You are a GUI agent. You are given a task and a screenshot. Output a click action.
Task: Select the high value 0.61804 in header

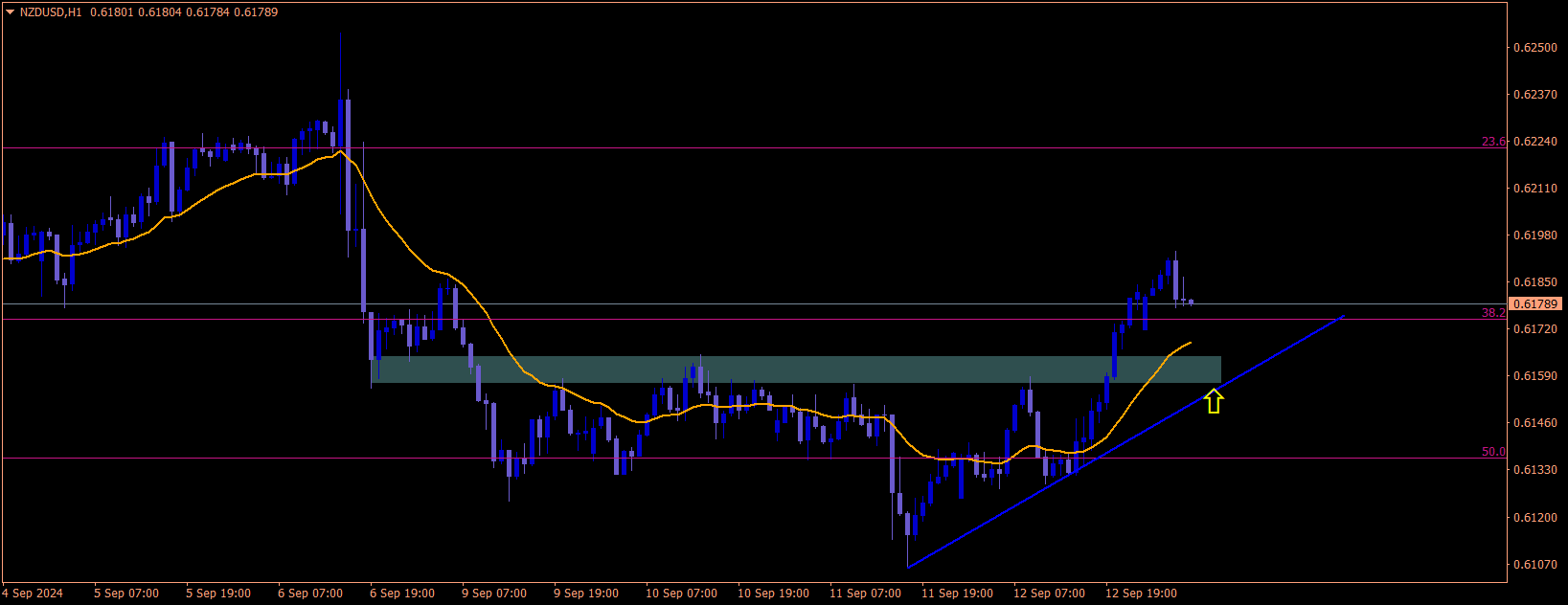tap(159, 12)
